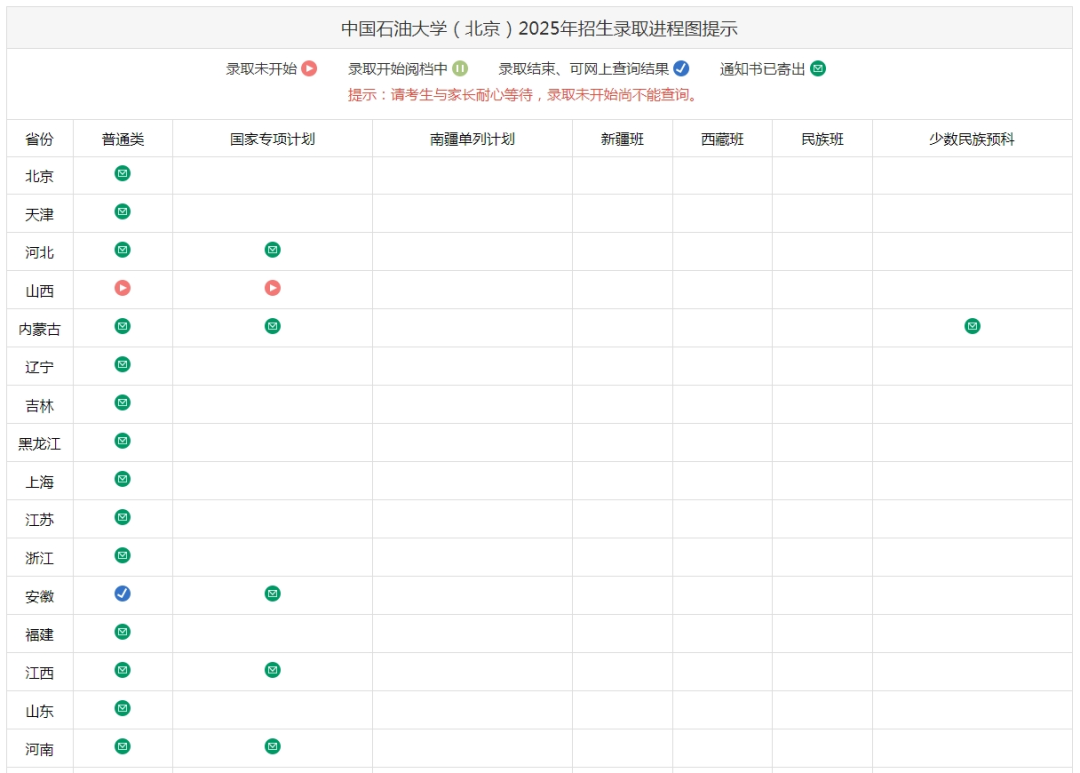The height and width of the screenshot is (773, 1080).
Task: Click the 录取未开始 legend play icon
Action: (311, 69)
